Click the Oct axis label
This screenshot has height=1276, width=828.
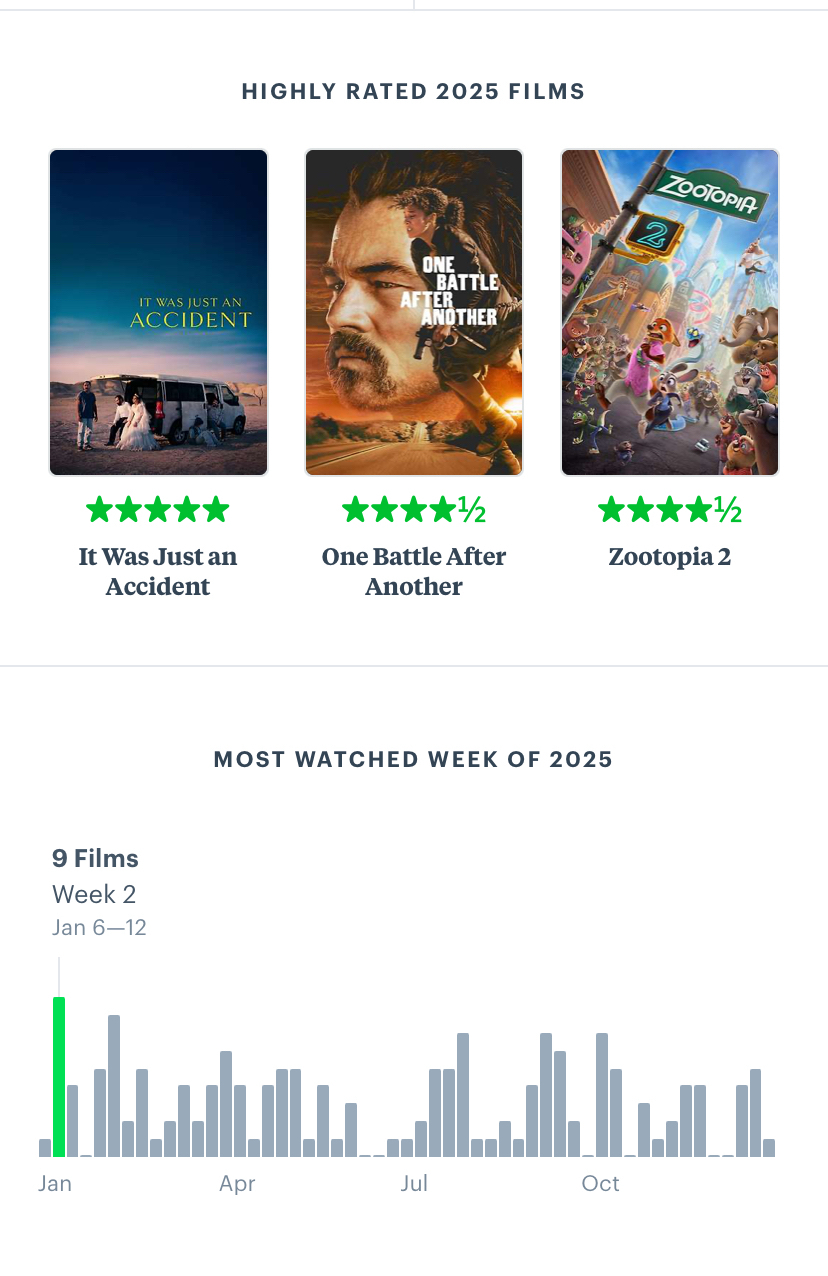[x=601, y=1184]
